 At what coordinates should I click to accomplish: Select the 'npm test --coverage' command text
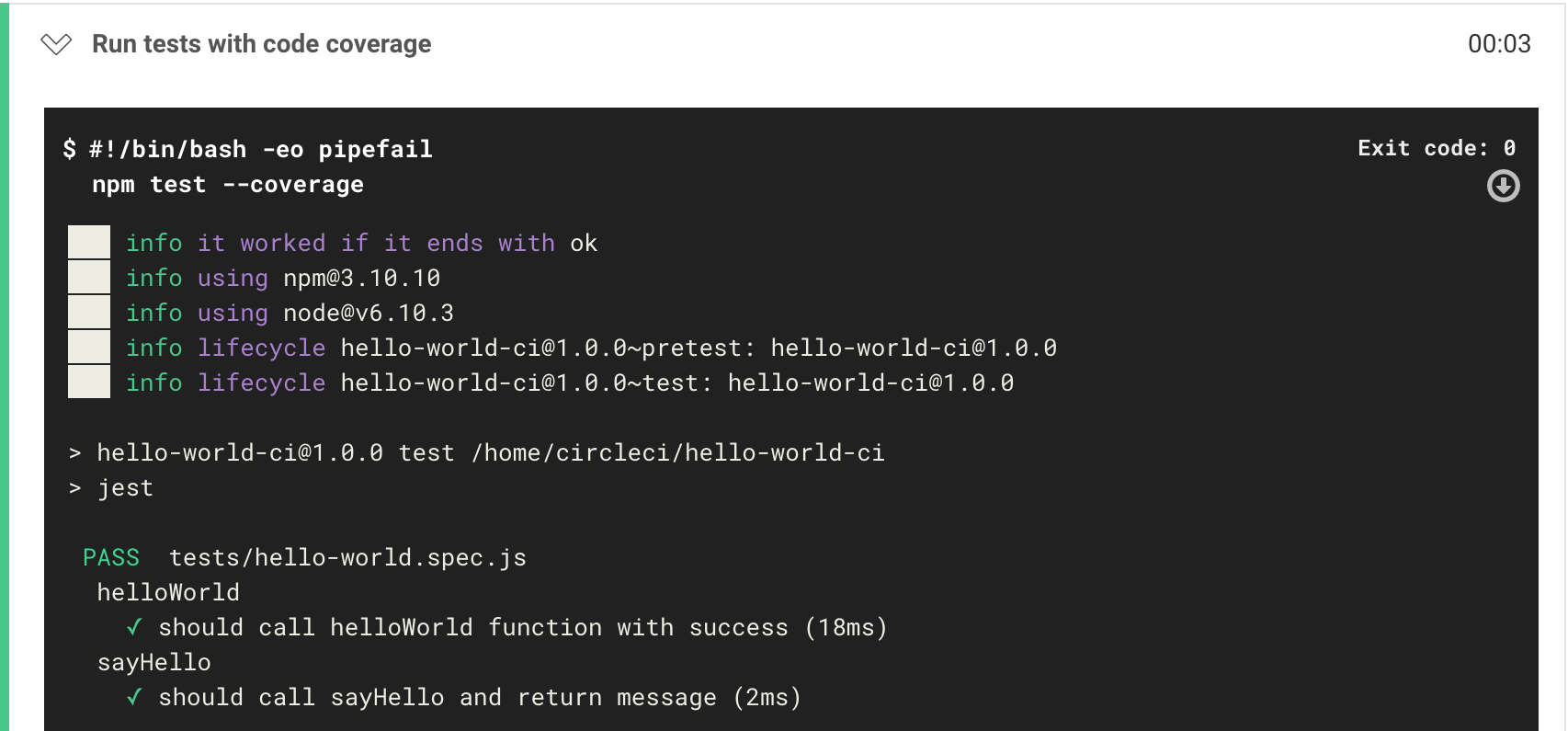[x=227, y=184]
